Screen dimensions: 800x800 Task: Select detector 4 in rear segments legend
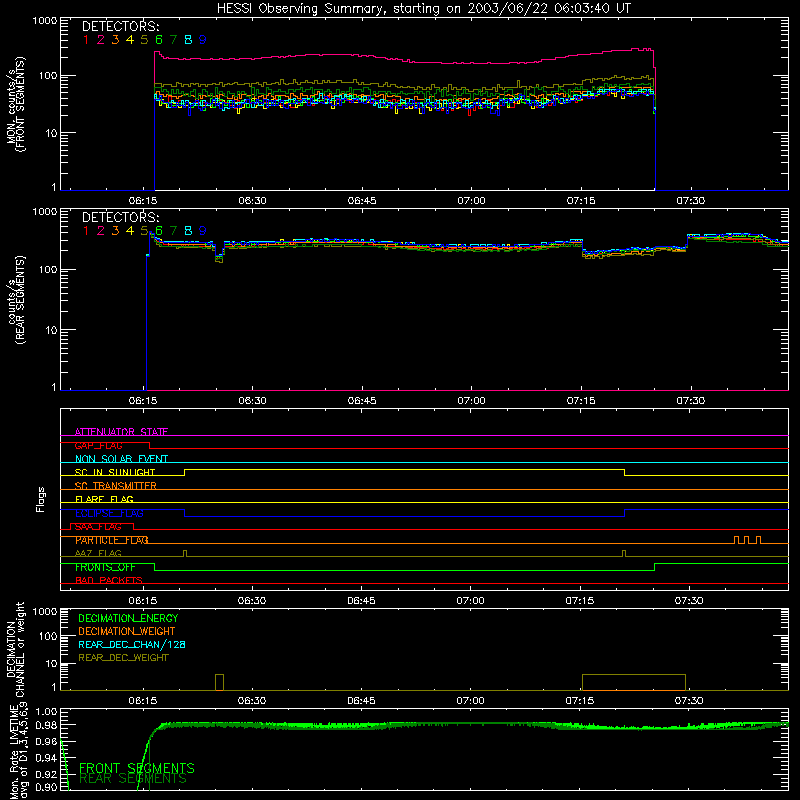coord(130,231)
